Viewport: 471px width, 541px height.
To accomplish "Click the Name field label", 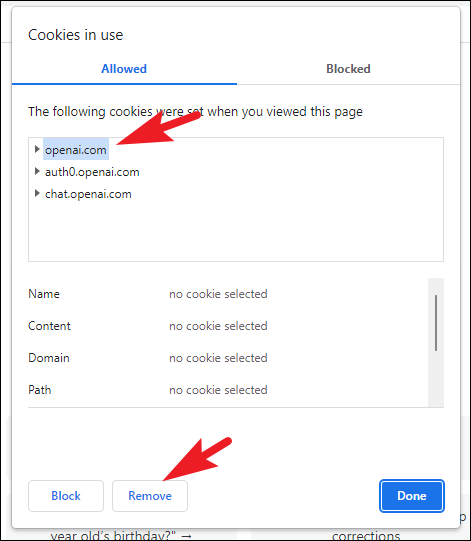I will click(44, 294).
